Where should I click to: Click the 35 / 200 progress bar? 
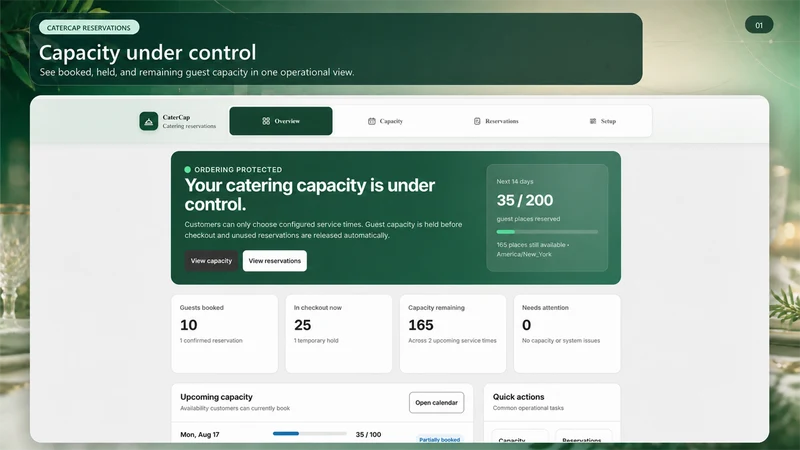pyautogui.click(x=547, y=232)
